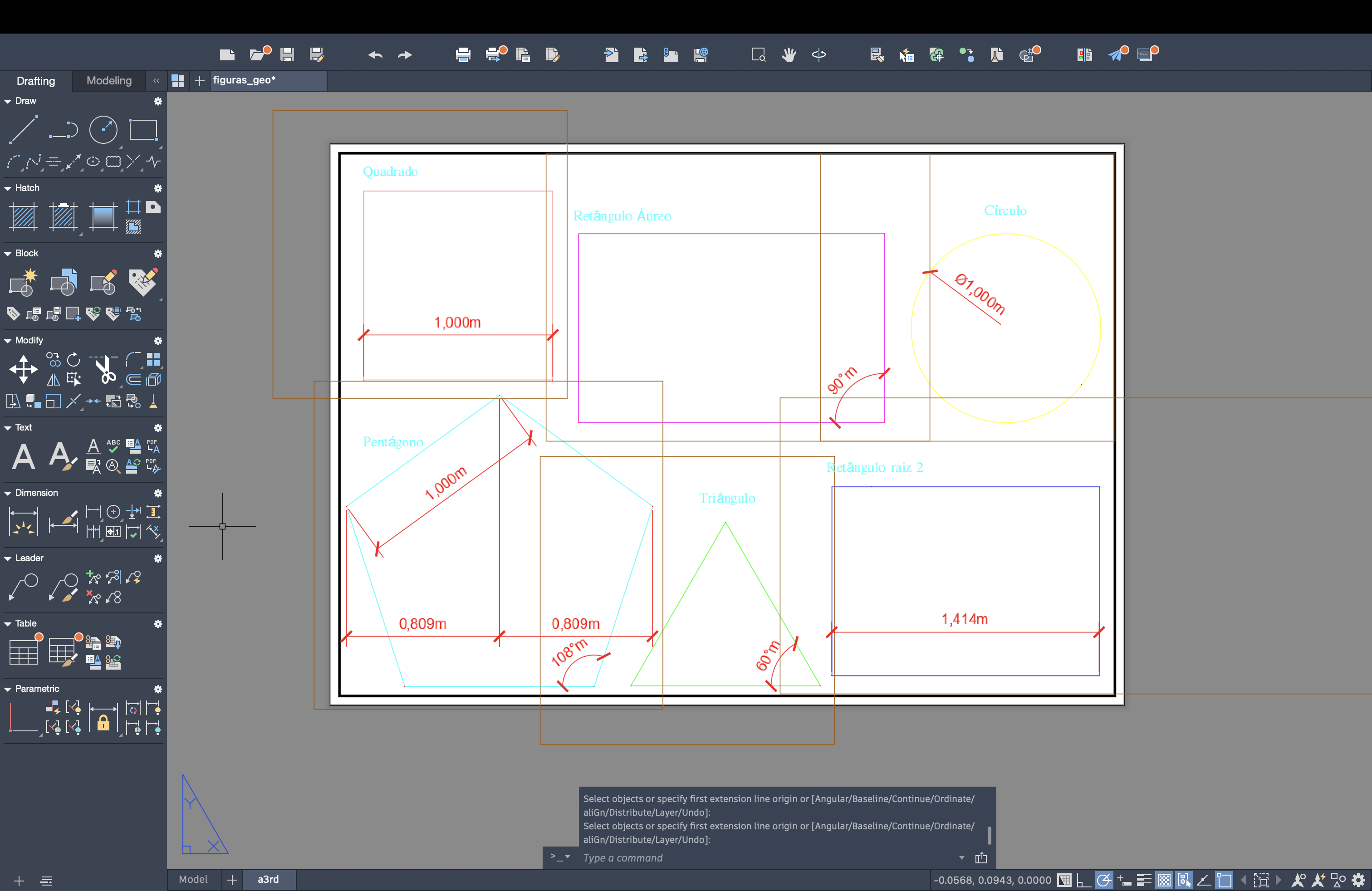This screenshot has width=1372, height=891.
Task: Toggle grid display in status bar
Action: 1064,880
